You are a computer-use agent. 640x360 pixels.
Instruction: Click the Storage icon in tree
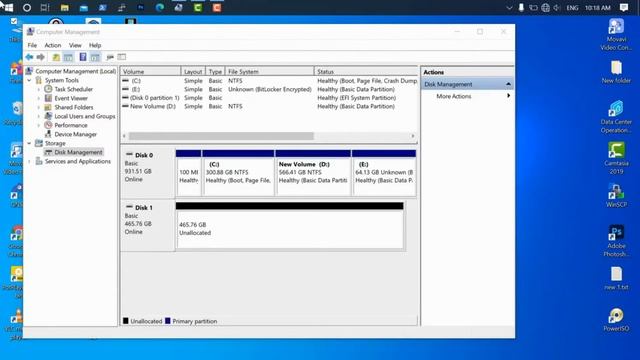click(39, 143)
